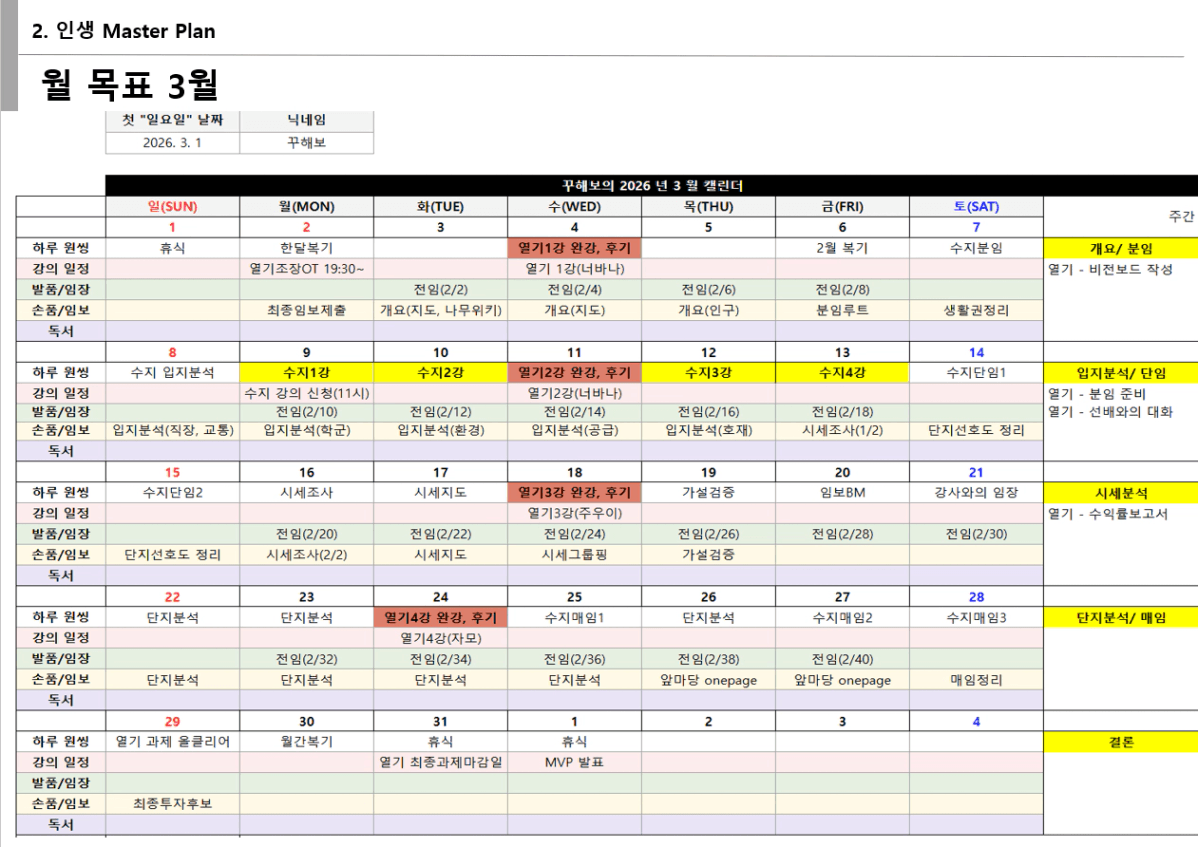Select the 일(SUN) column header
Viewport: 1198px width, 847px height.
(x=172, y=207)
